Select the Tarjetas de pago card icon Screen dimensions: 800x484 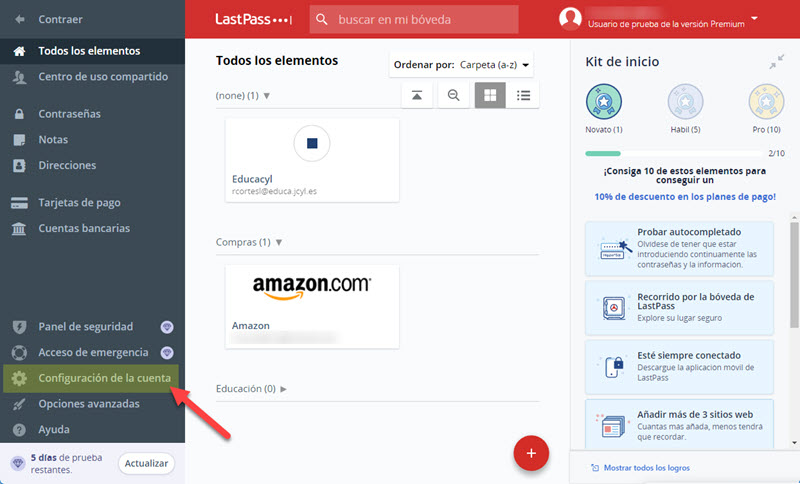coord(19,203)
